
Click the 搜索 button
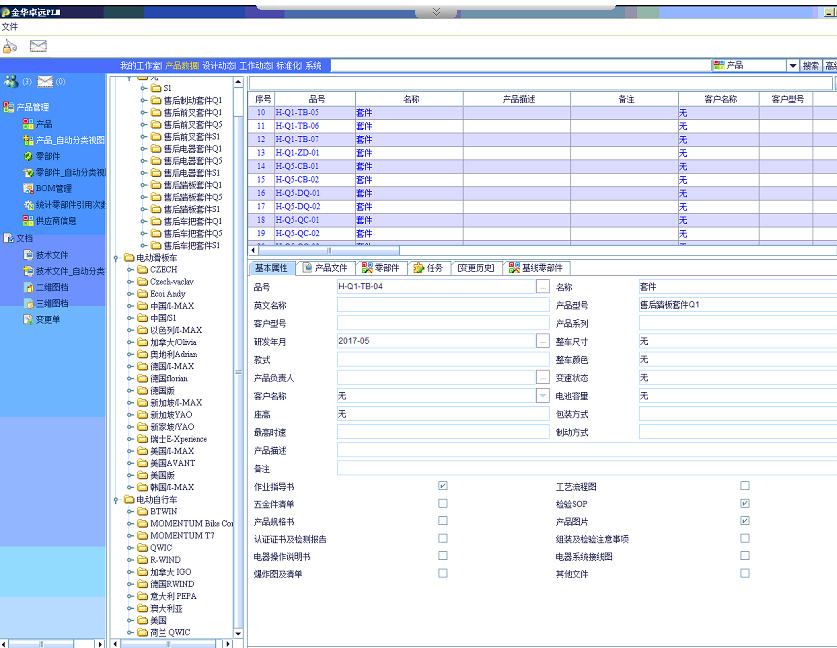[810, 65]
